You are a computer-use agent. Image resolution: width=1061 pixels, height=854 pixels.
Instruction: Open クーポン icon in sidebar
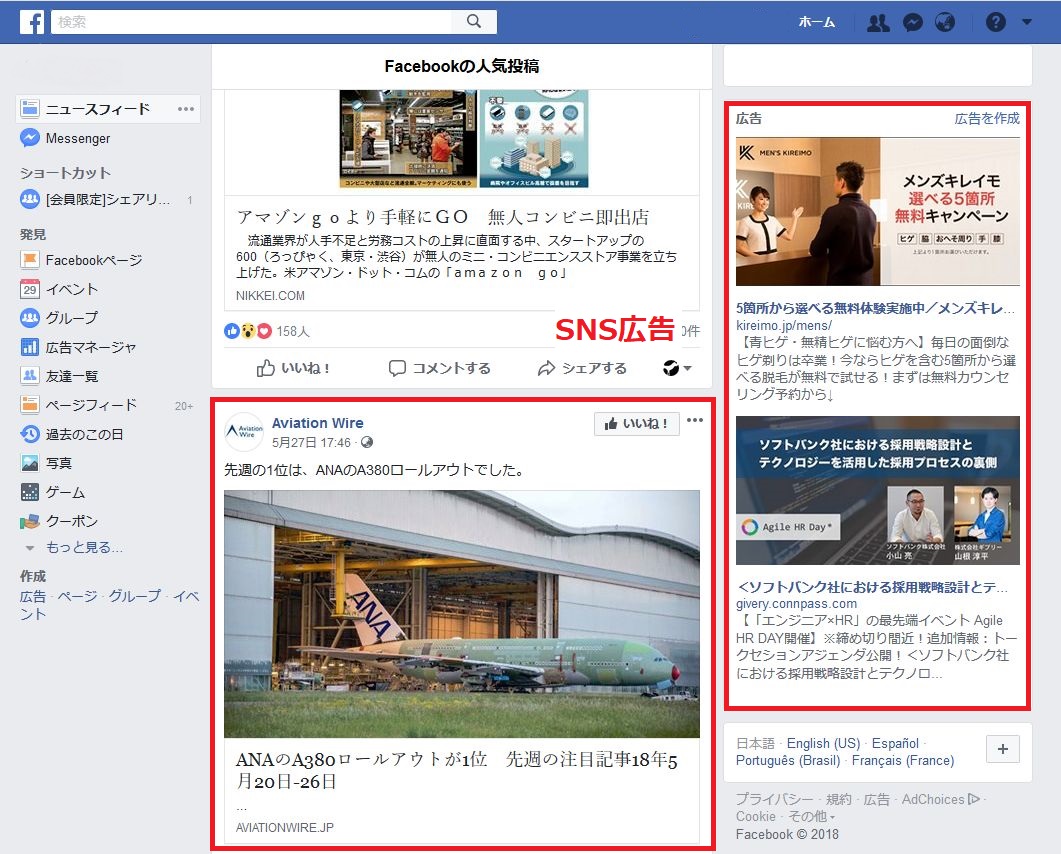click(30, 521)
